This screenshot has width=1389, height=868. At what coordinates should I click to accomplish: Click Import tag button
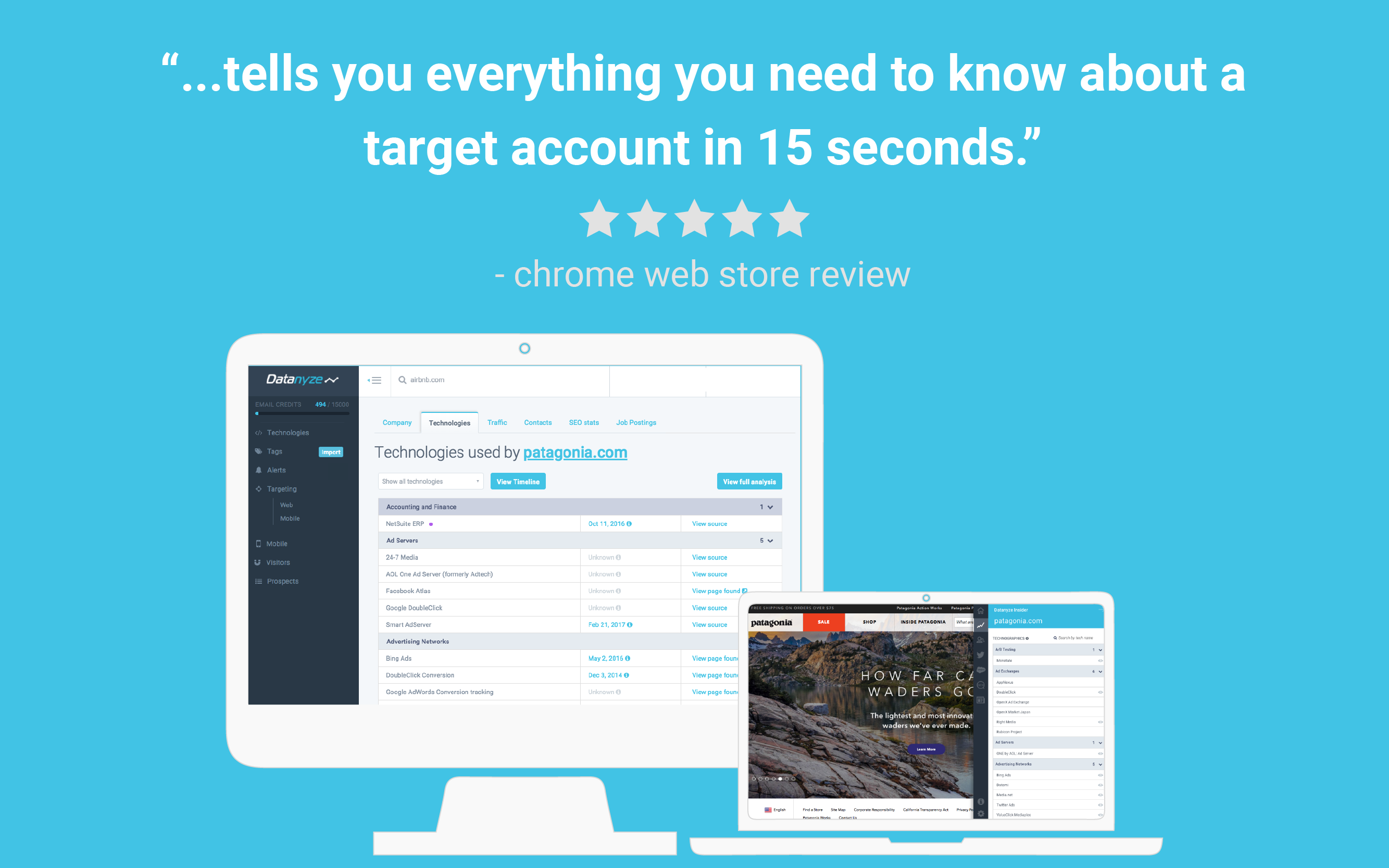tap(331, 453)
